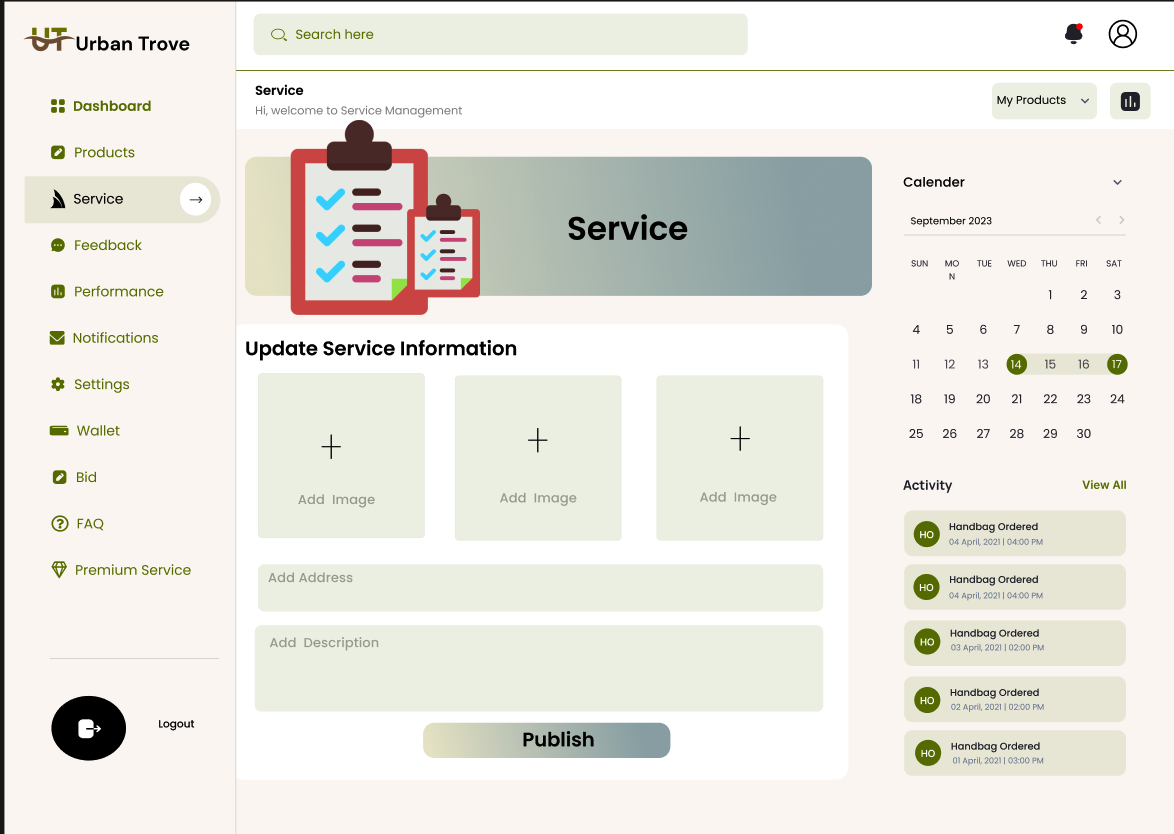Click HO badge on 01 April activity
Viewport: 1174px width, 834px height.
click(x=928, y=753)
